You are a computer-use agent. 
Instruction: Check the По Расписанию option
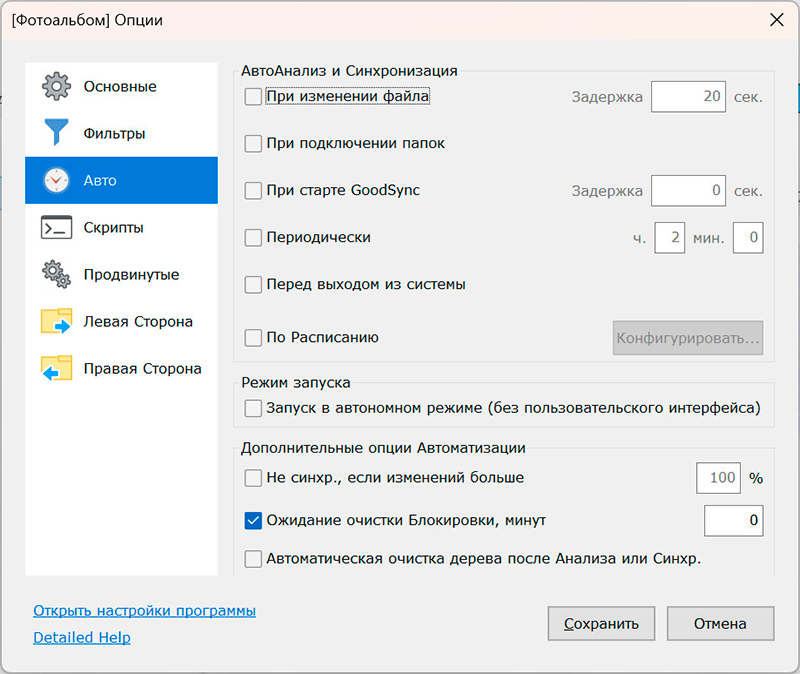[253, 338]
